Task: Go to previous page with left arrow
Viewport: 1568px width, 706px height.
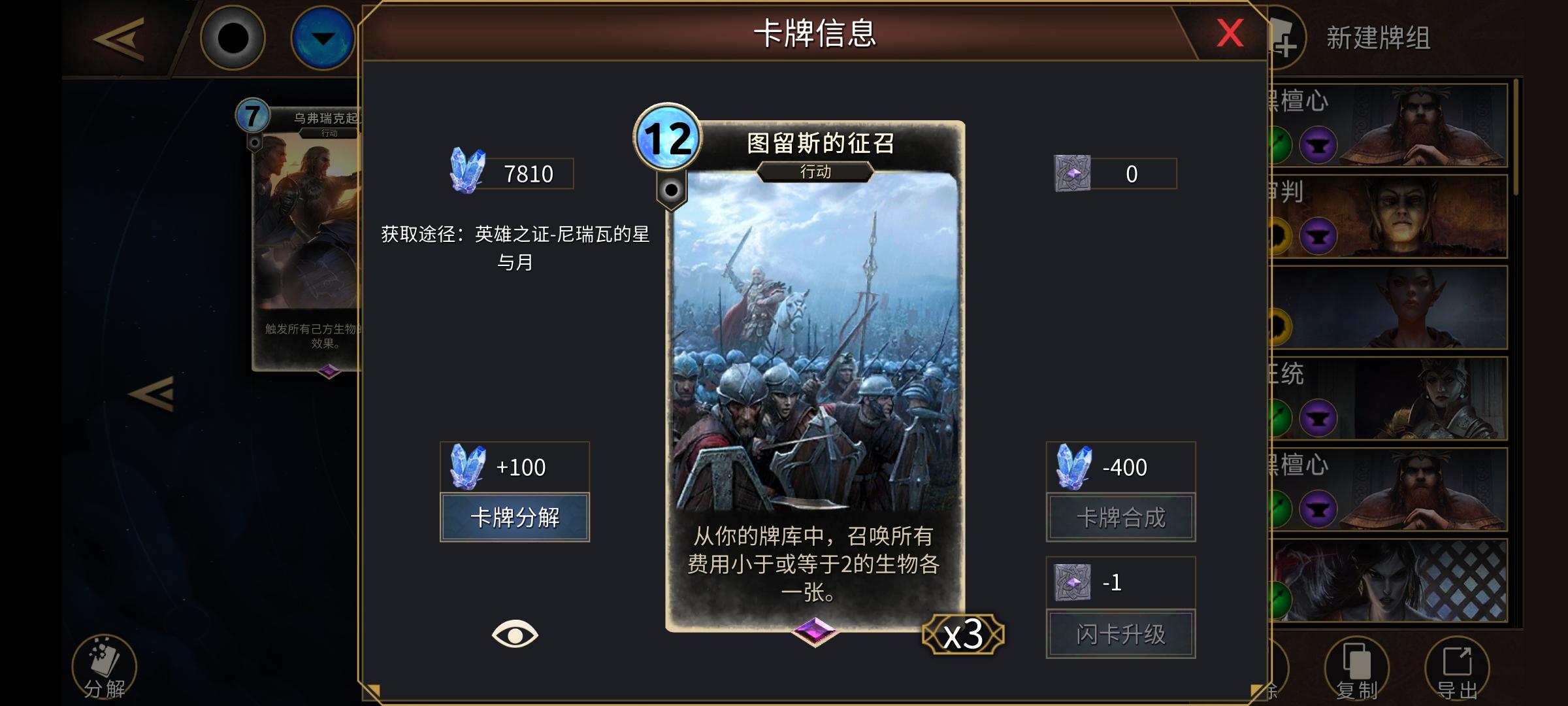Action: pos(152,394)
